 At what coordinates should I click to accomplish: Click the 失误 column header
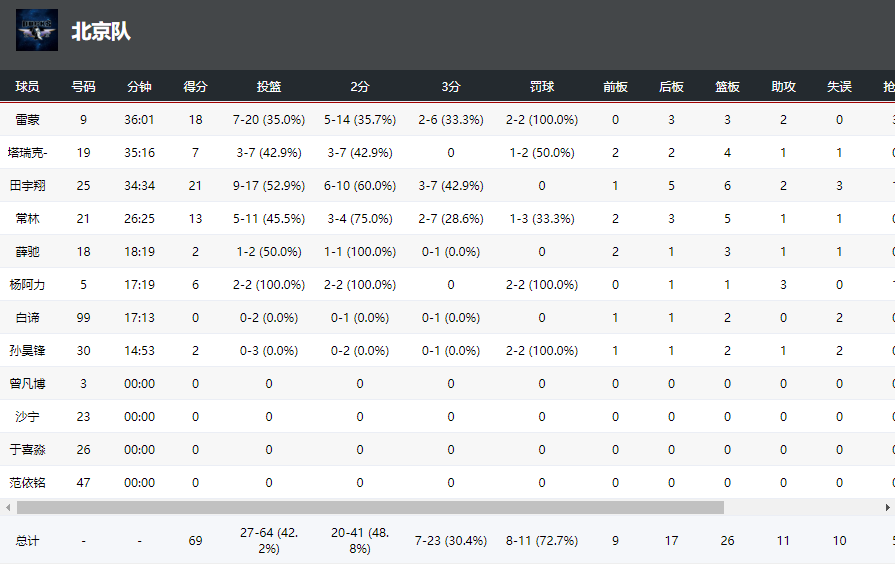tap(839, 87)
